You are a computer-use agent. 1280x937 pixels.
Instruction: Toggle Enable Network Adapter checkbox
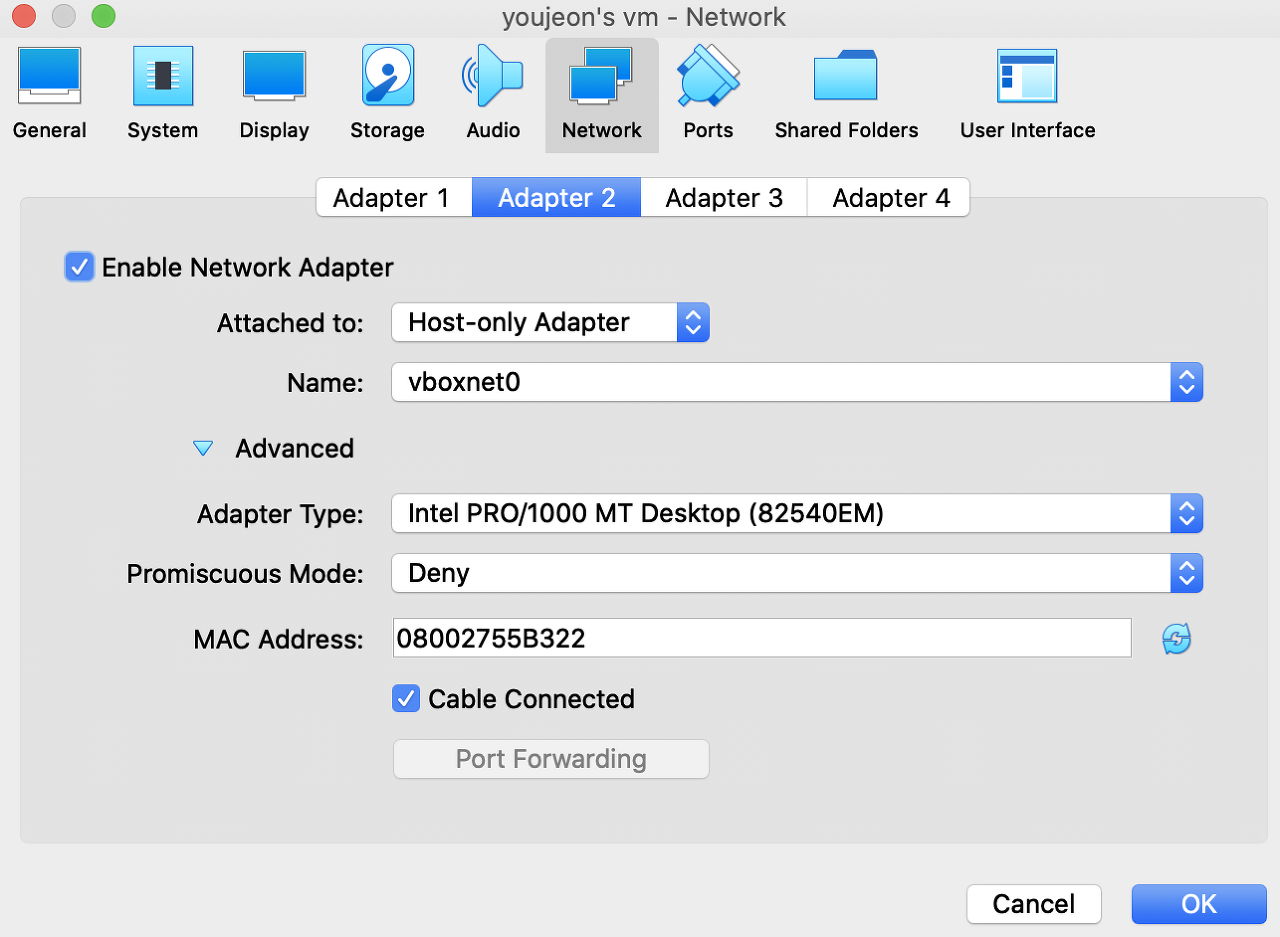tap(79, 267)
